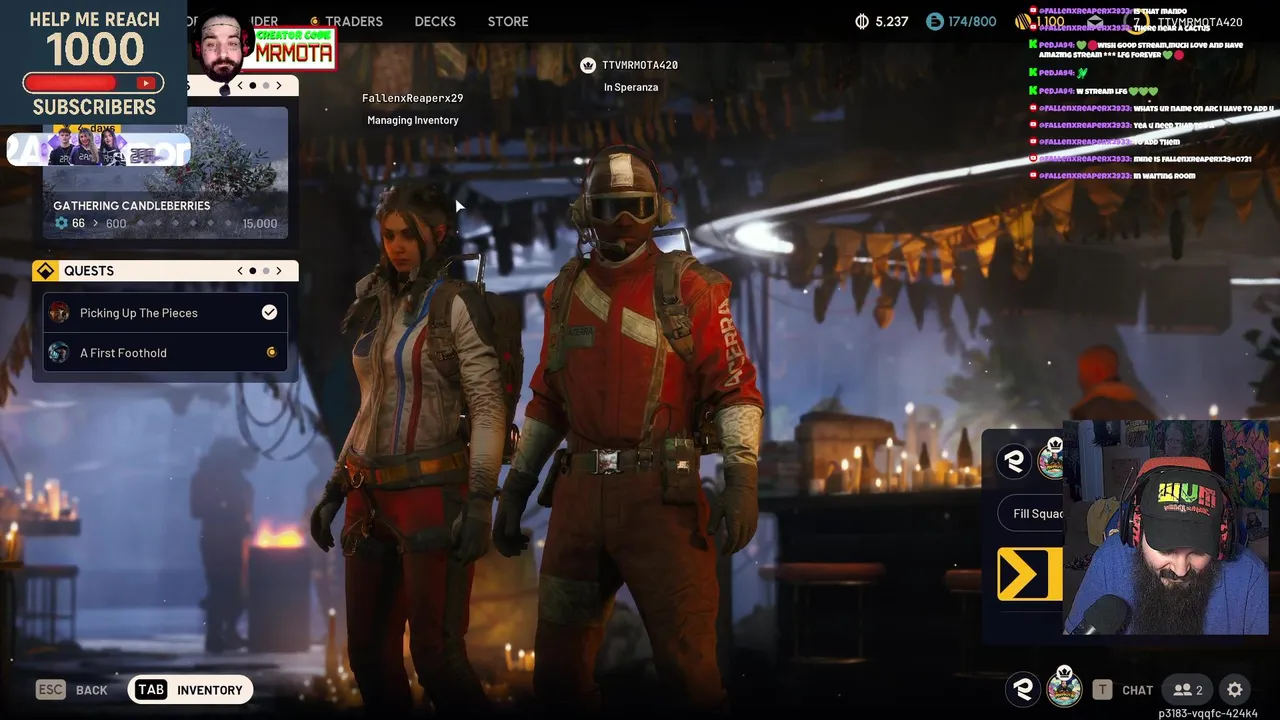Open the Store tab
The image size is (1280, 720).
(508, 21)
